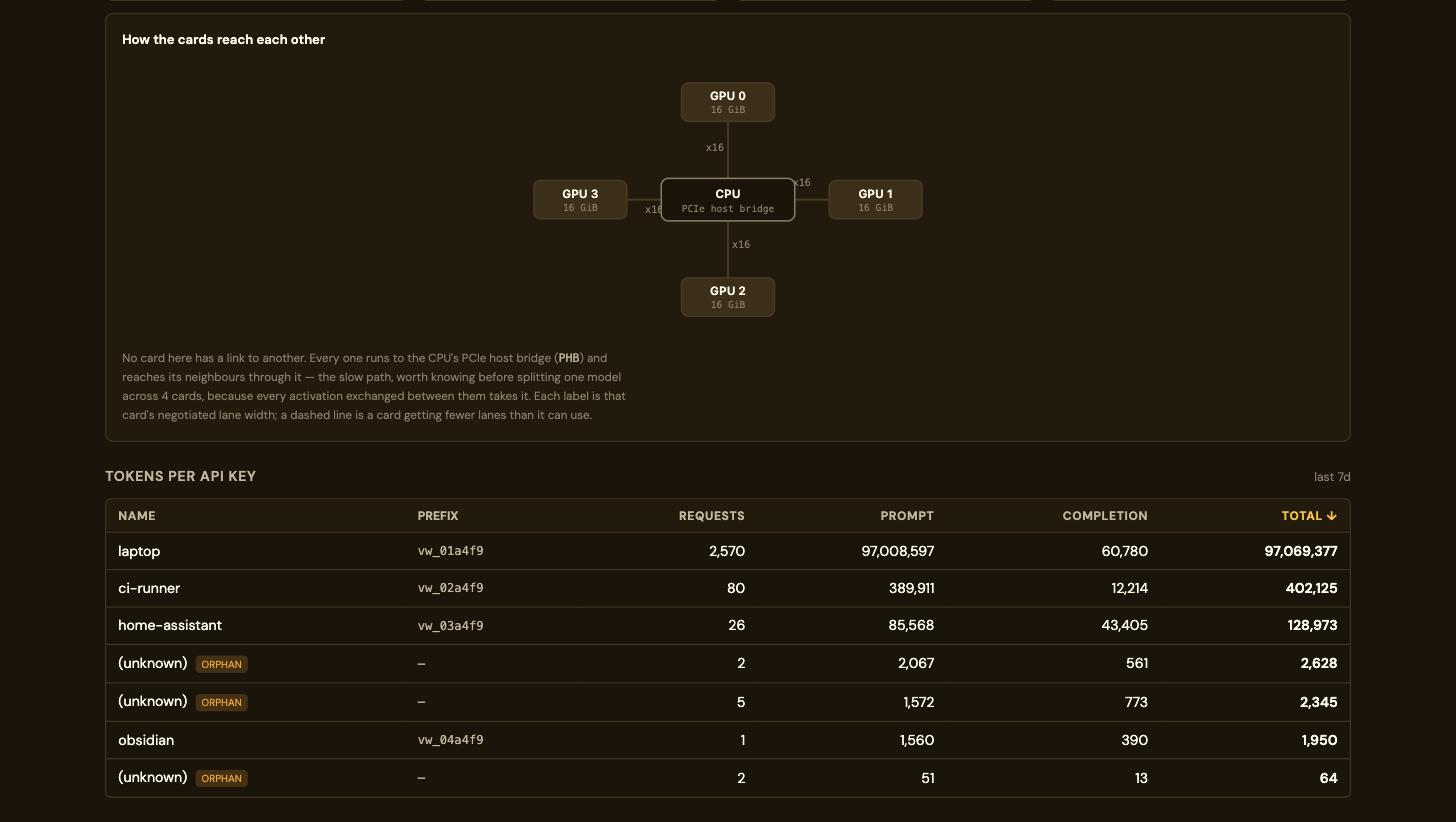Click the prompt value 389,911
Viewport: 1456px width, 822px height.
tap(911, 588)
